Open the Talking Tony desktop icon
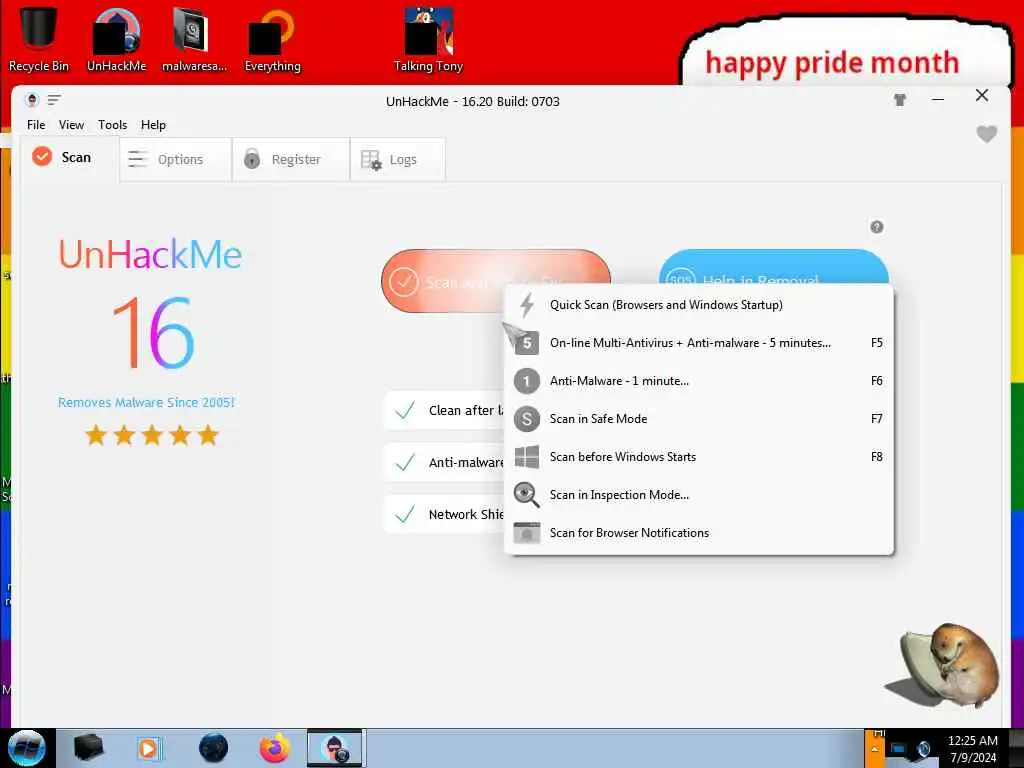 [x=428, y=38]
